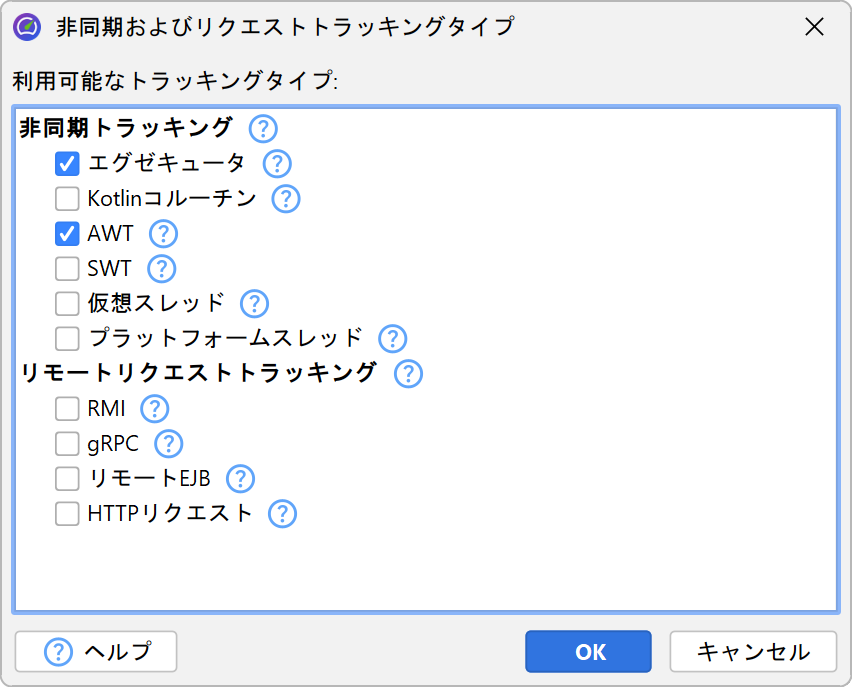Disable the AWT tracking checkbox

coord(67,233)
